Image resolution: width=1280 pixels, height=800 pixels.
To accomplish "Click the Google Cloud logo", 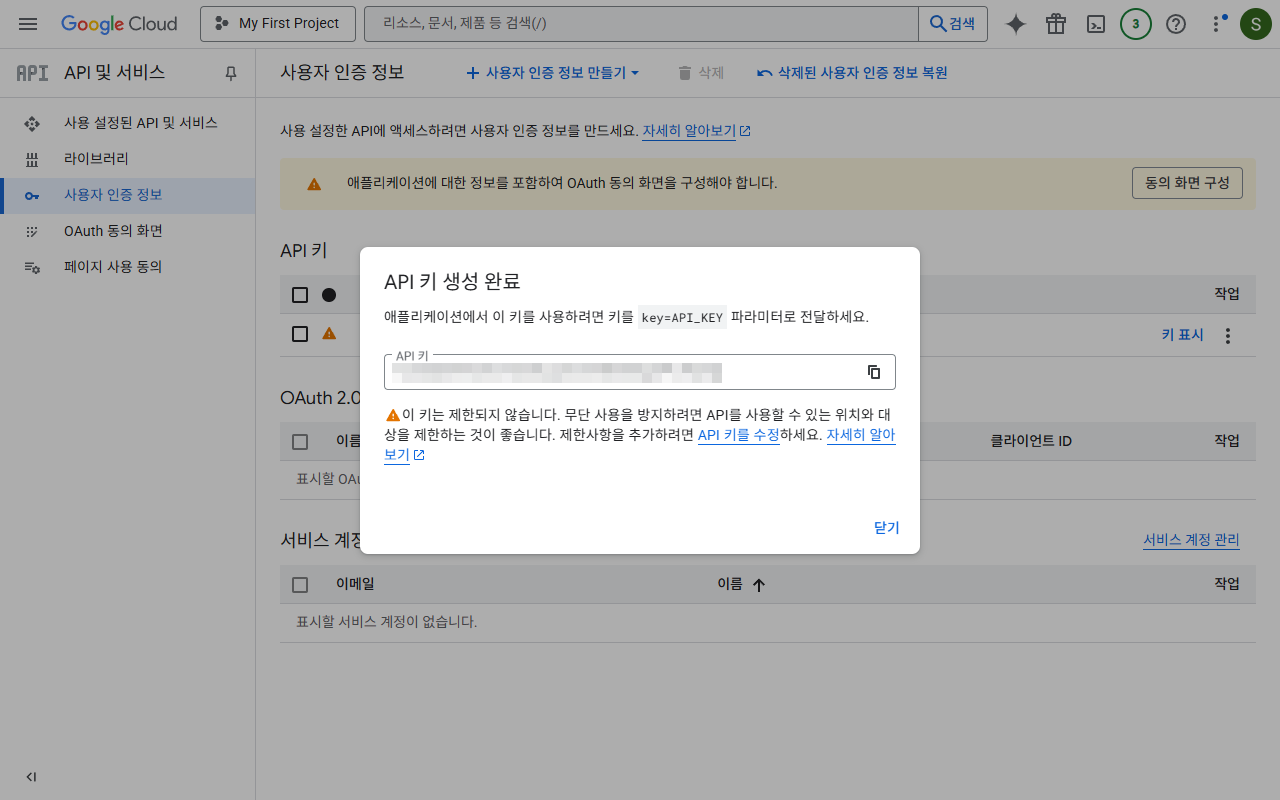I will pyautogui.click(x=119, y=24).
